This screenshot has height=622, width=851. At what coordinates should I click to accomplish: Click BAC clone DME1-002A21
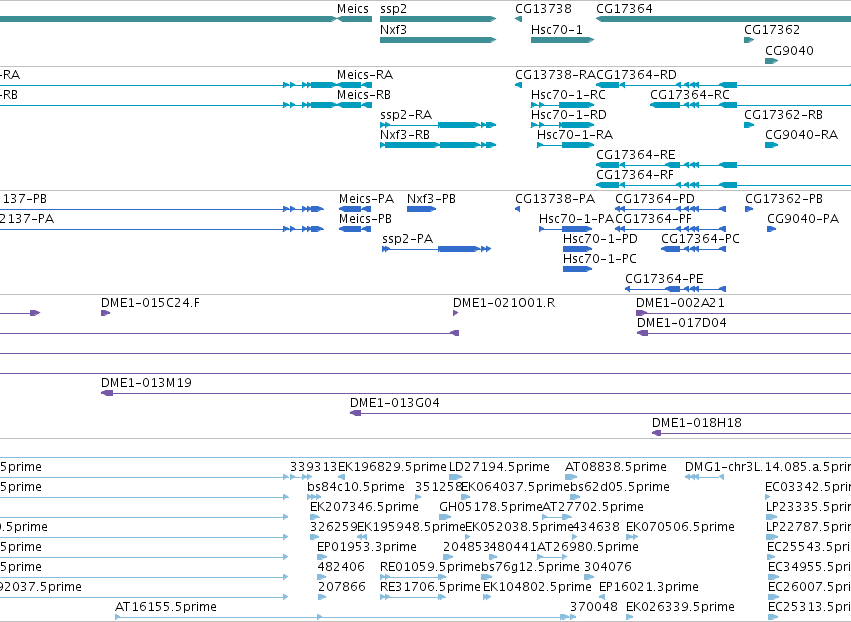click(681, 303)
